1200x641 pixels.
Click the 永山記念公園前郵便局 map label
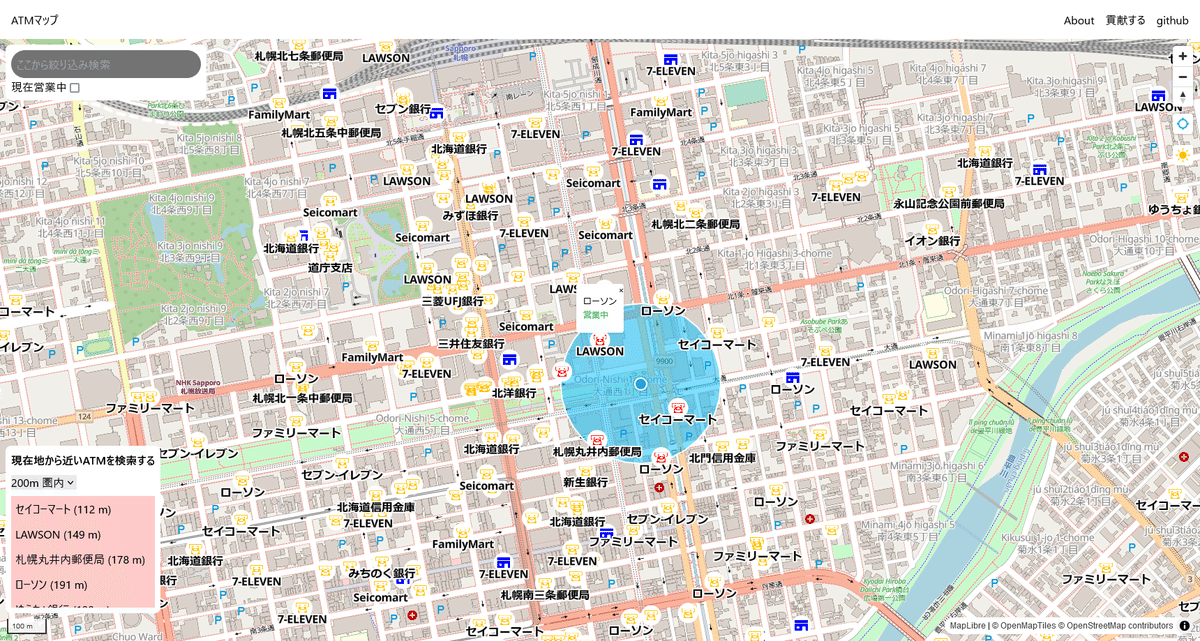pyautogui.click(x=948, y=204)
